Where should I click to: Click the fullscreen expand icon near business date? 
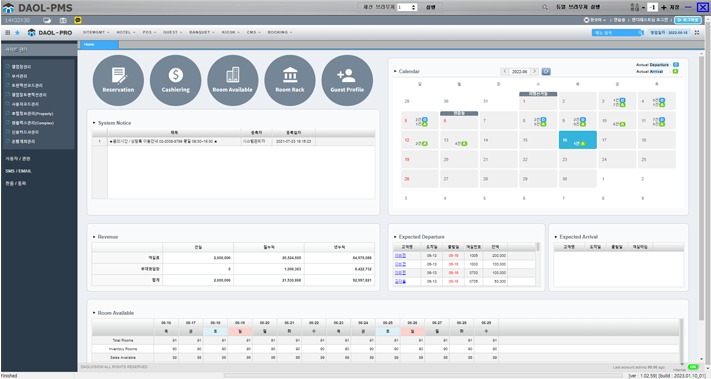pyautogui.click(x=696, y=33)
